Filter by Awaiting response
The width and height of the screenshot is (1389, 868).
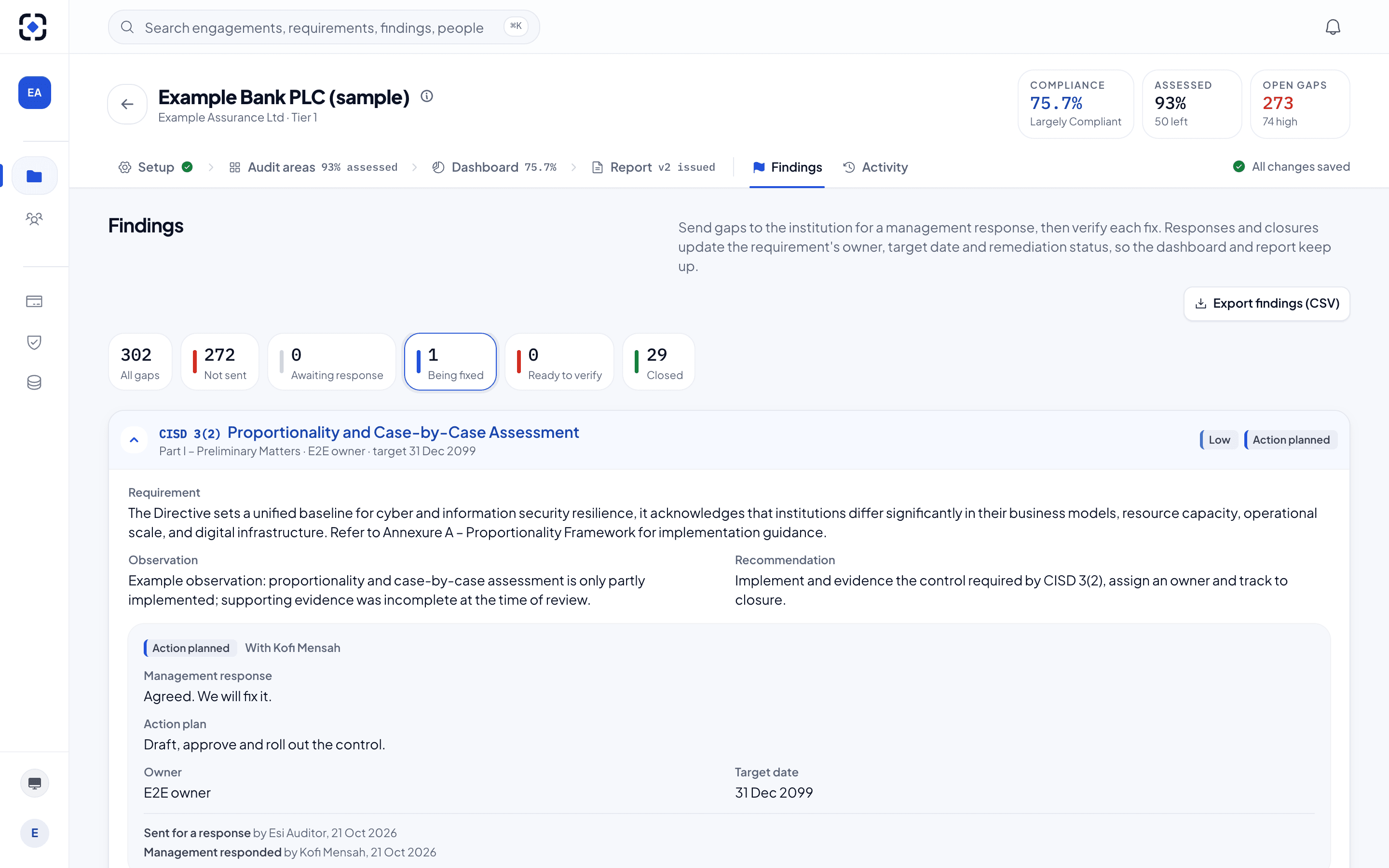click(x=332, y=362)
